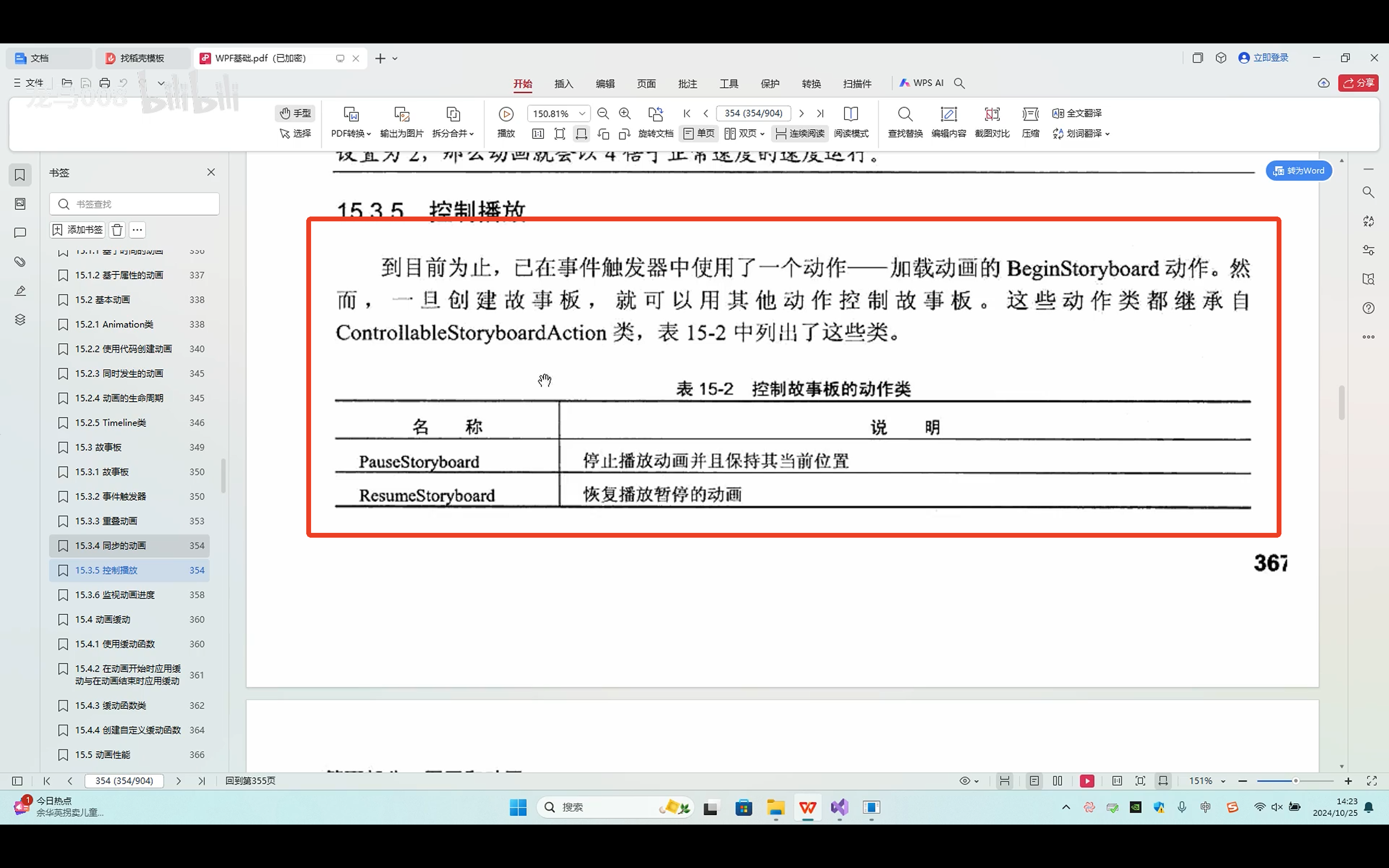Switch to Single page view
The width and height of the screenshot is (1389, 868).
[698, 134]
